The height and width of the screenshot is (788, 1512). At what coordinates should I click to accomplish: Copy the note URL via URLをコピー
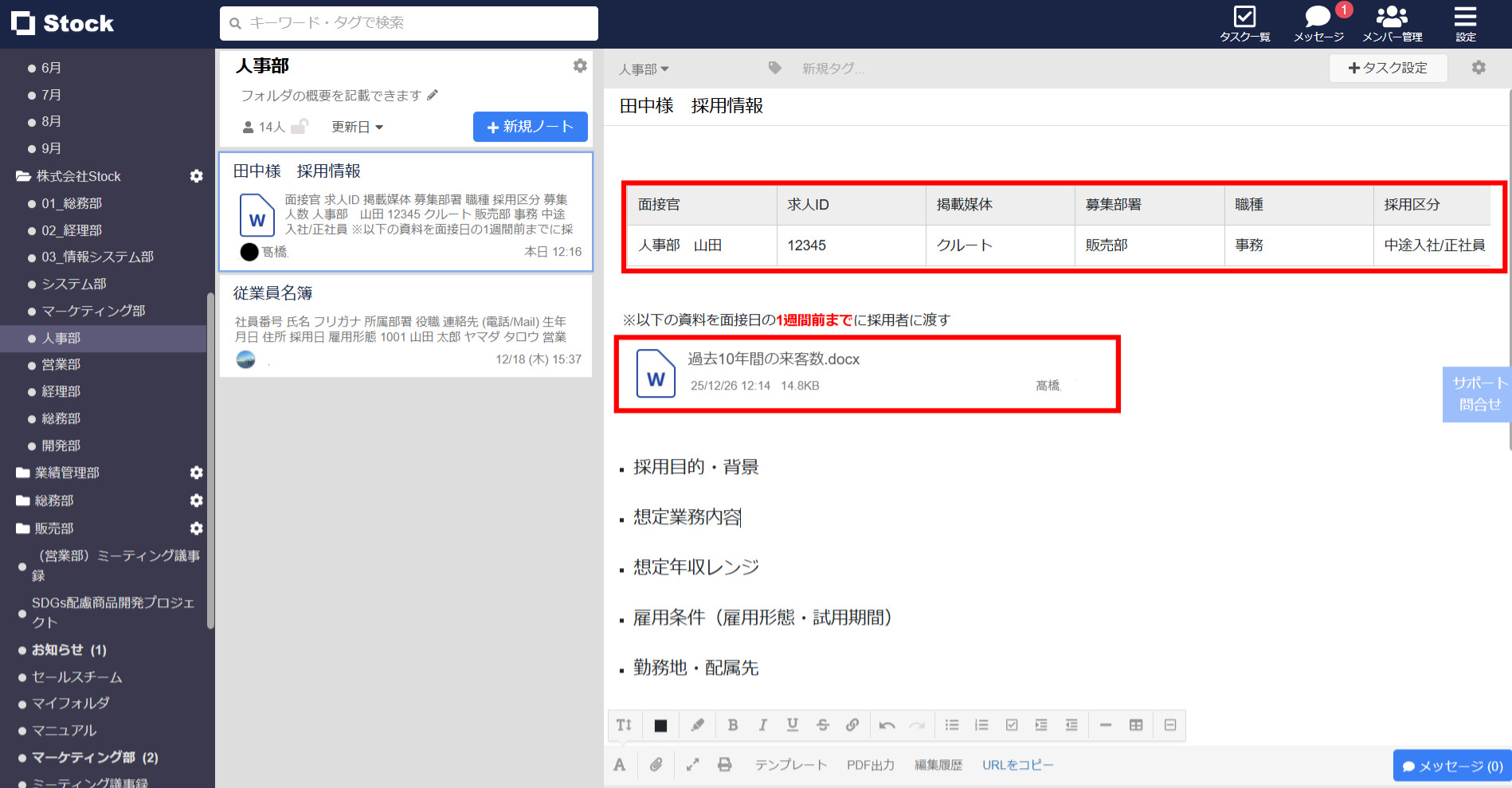pos(1017,764)
